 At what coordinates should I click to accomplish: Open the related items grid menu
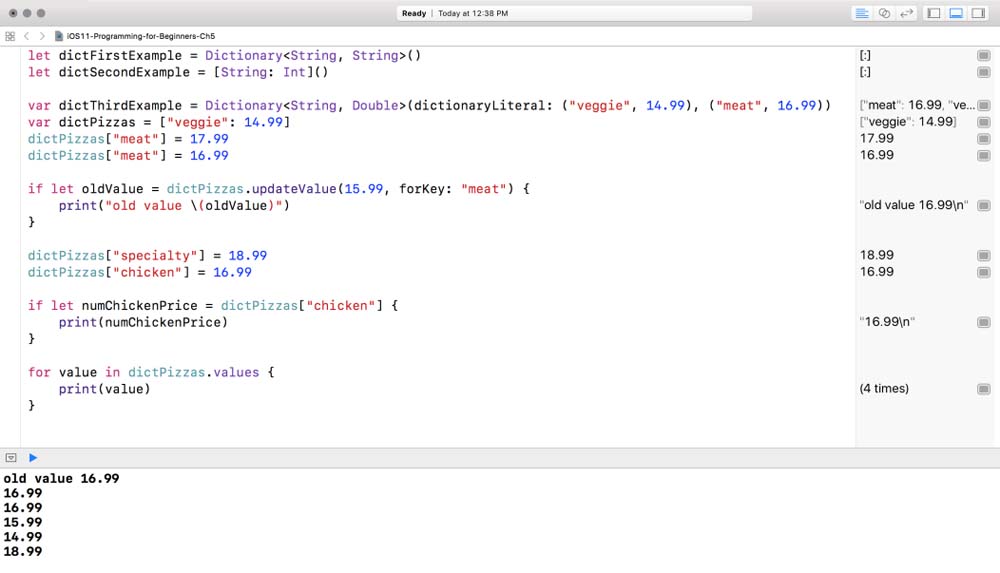tap(10, 35)
